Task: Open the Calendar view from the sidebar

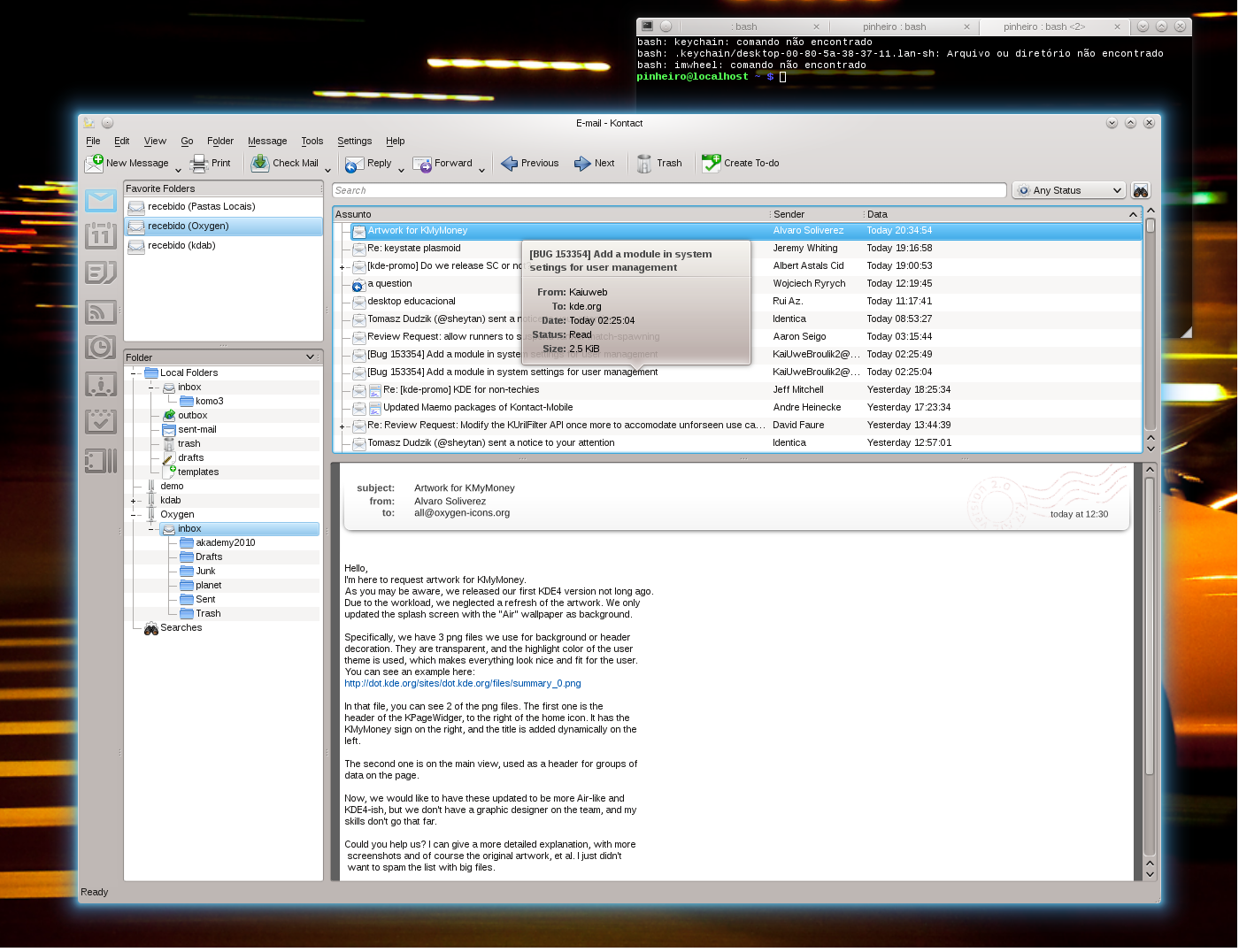Action: pos(101,236)
